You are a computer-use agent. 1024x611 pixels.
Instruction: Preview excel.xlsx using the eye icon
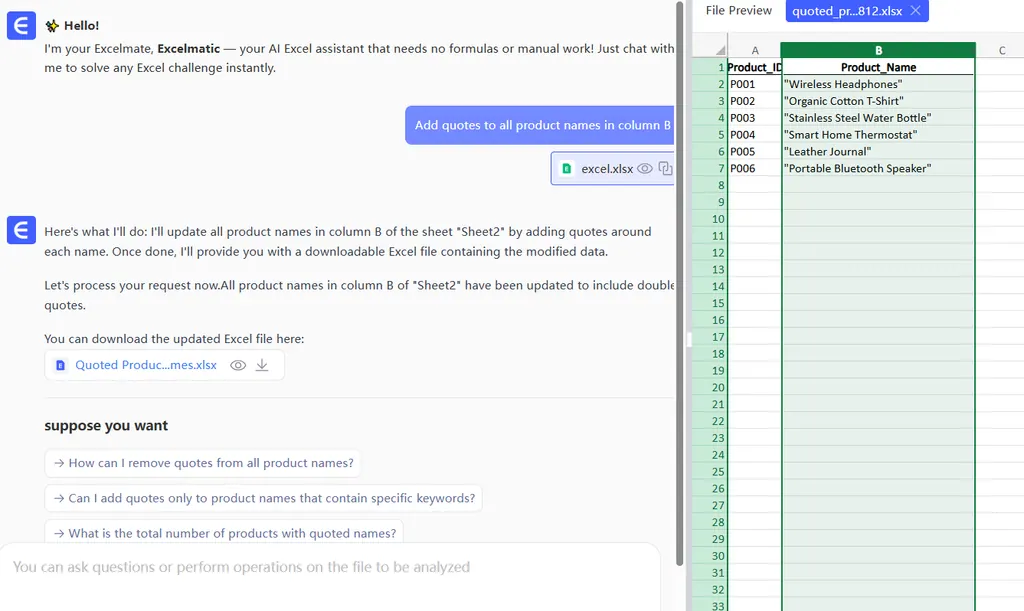645,169
